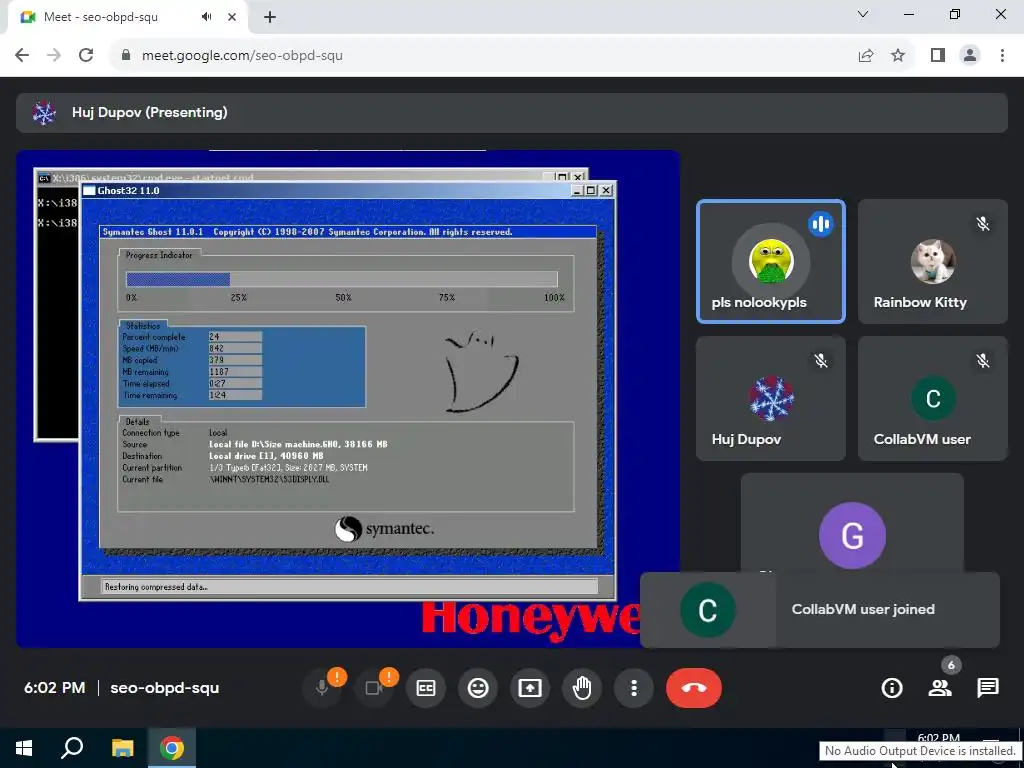Toggle the camera button in Meet

(374, 688)
